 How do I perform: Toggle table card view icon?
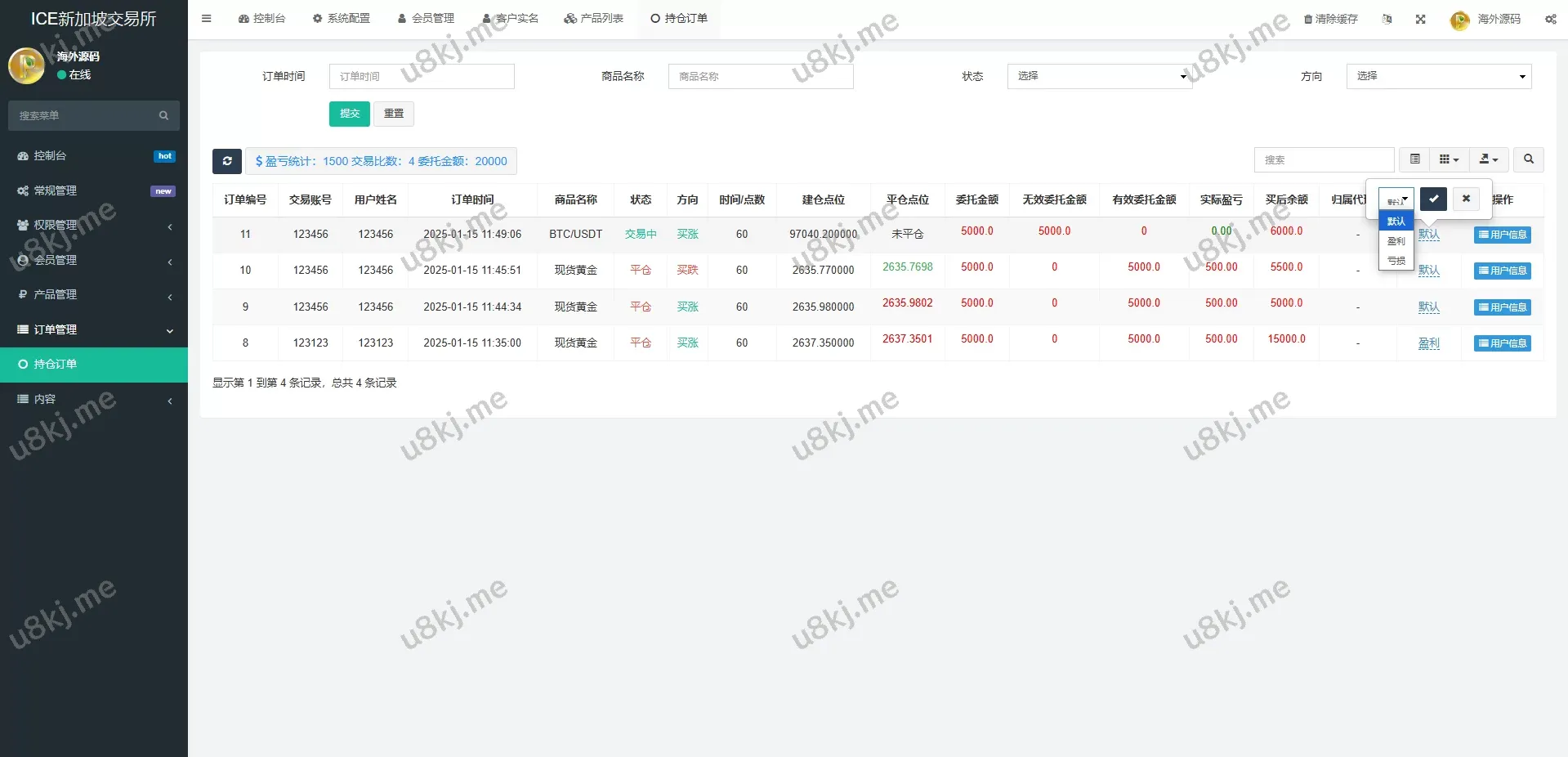pyautogui.click(x=1414, y=159)
